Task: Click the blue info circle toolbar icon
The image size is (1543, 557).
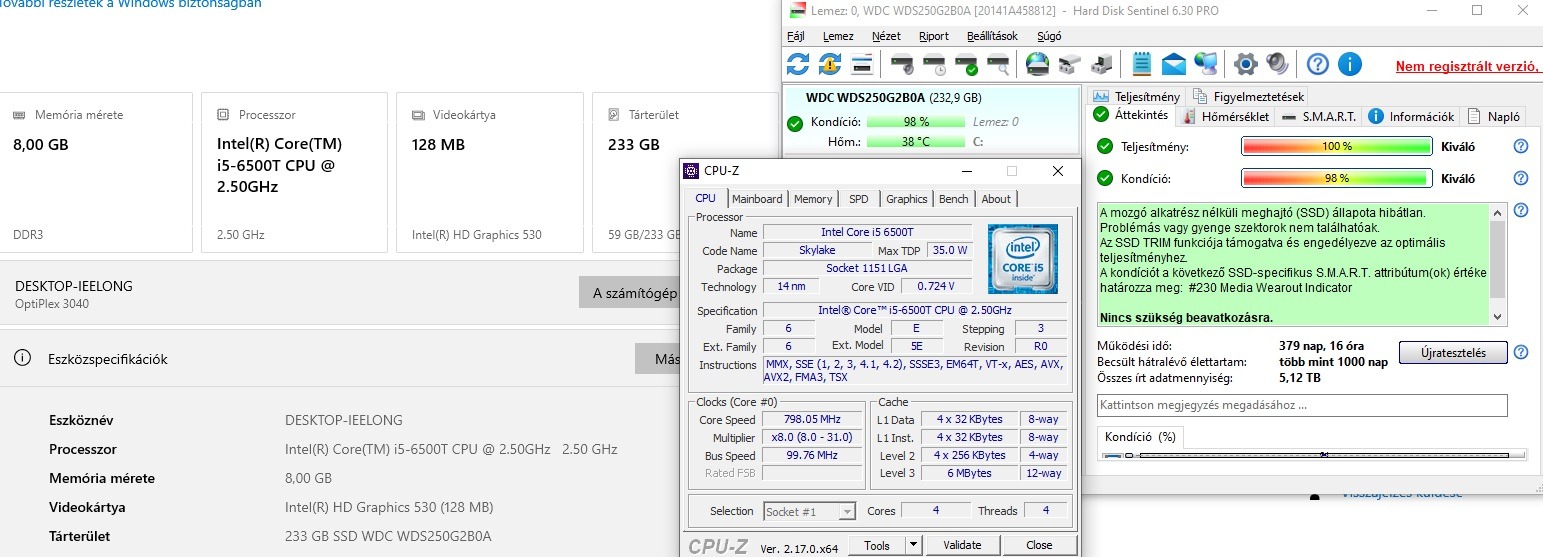Action: 1350,65
